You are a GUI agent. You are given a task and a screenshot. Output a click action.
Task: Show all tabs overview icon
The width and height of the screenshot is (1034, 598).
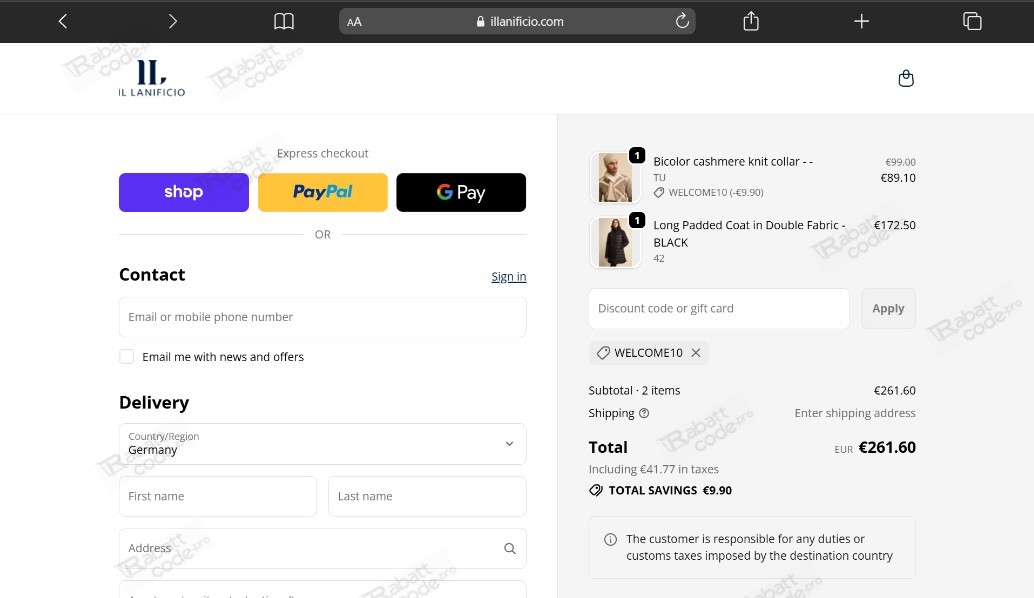pos(971,21)
